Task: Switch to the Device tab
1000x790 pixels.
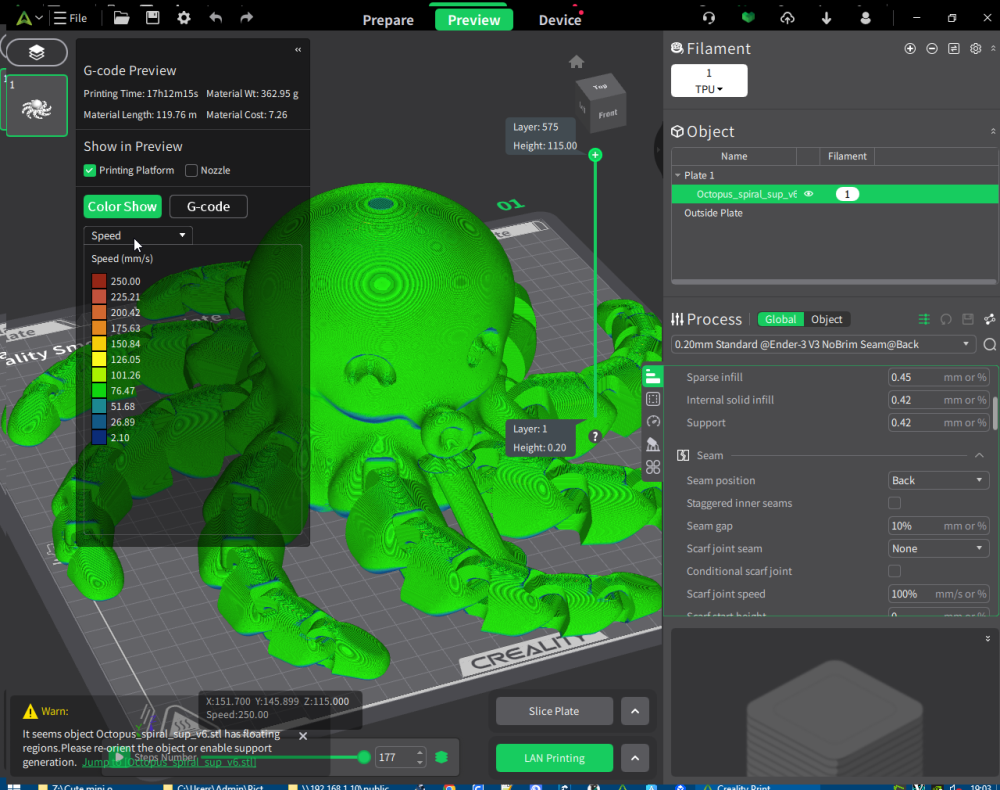Action: [560, 20]
